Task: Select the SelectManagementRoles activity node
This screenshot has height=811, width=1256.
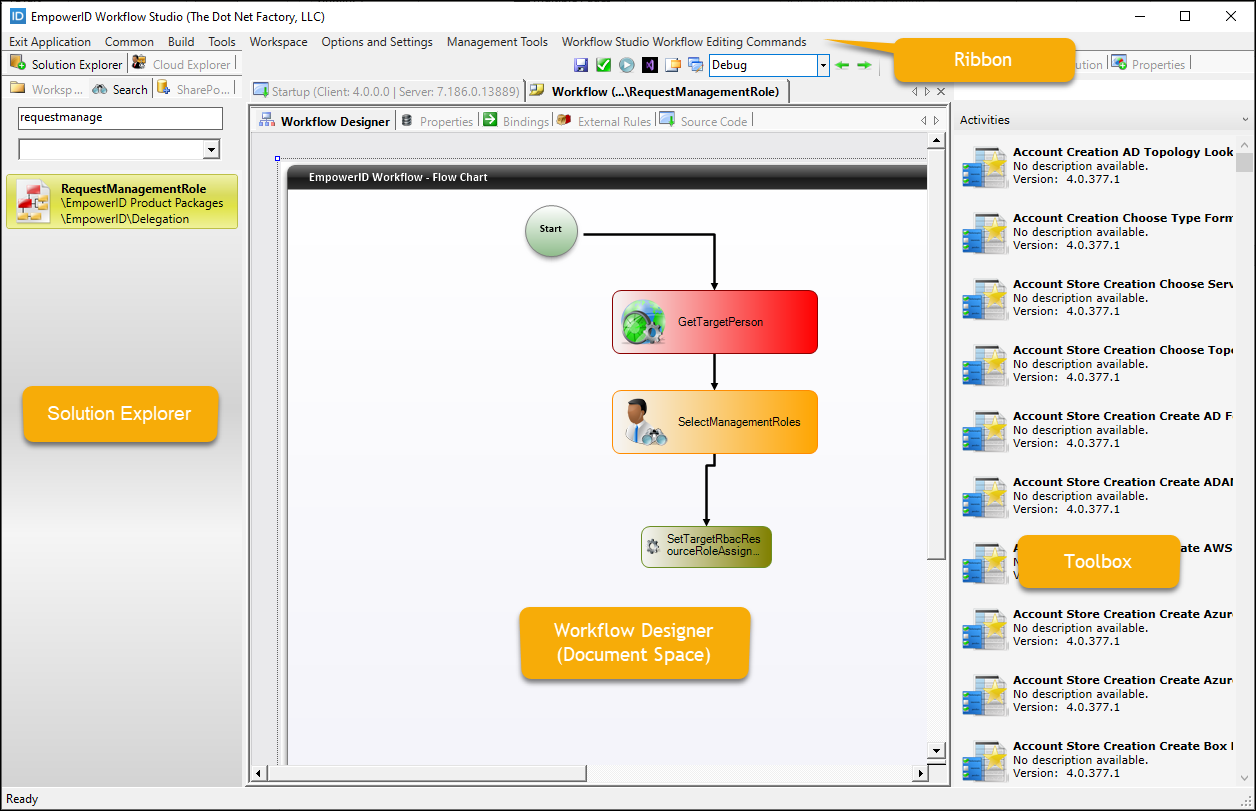Action: tap(714, 422)
